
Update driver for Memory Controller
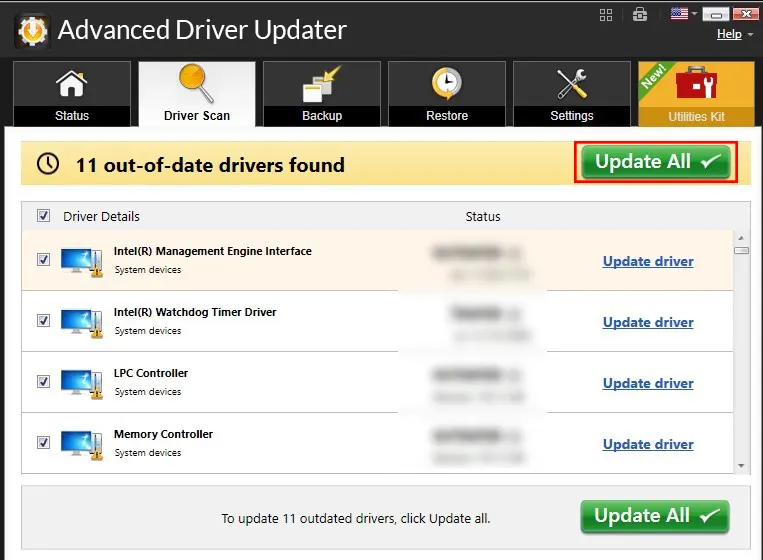click(648, 444)
